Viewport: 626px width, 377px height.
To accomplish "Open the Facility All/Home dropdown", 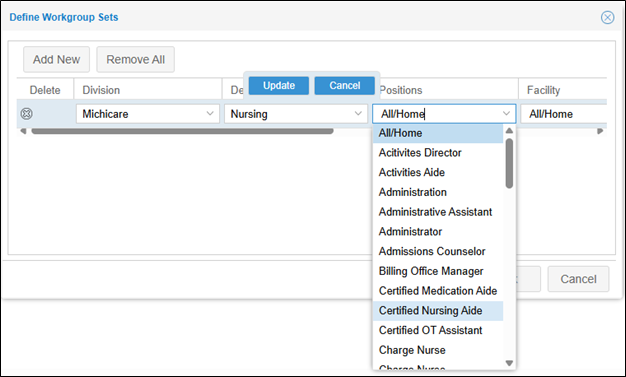I will pos(564,114).
